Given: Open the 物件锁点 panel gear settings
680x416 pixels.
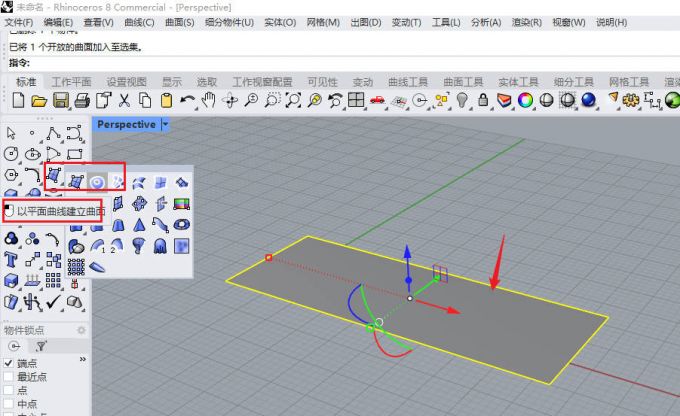Looking at the screenshot, I should 81,331.
